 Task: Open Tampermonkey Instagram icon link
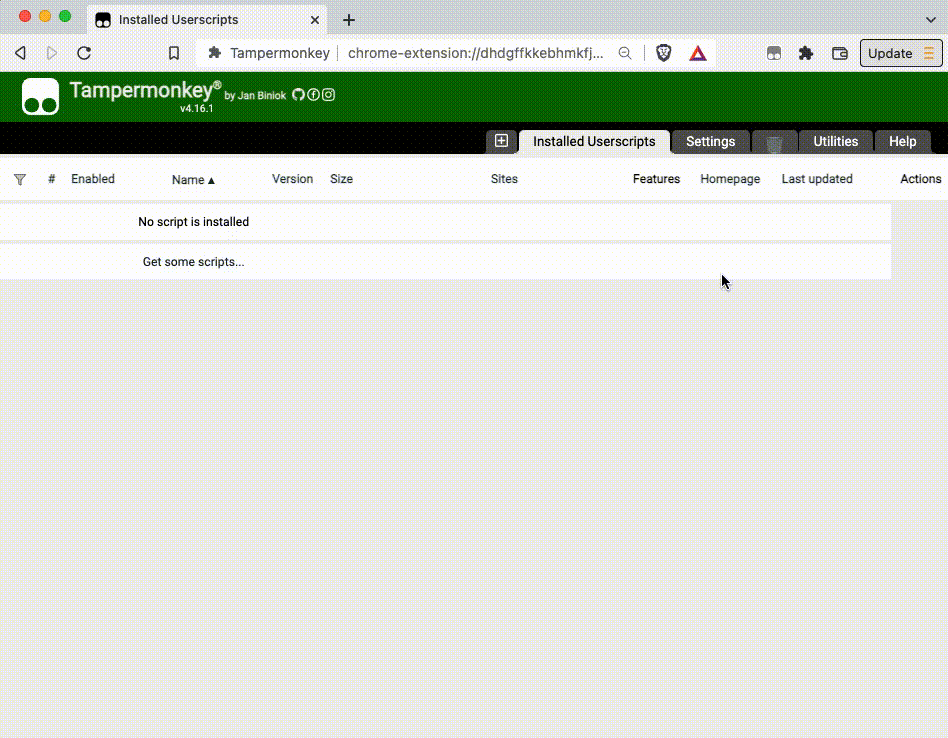[328, 94]
